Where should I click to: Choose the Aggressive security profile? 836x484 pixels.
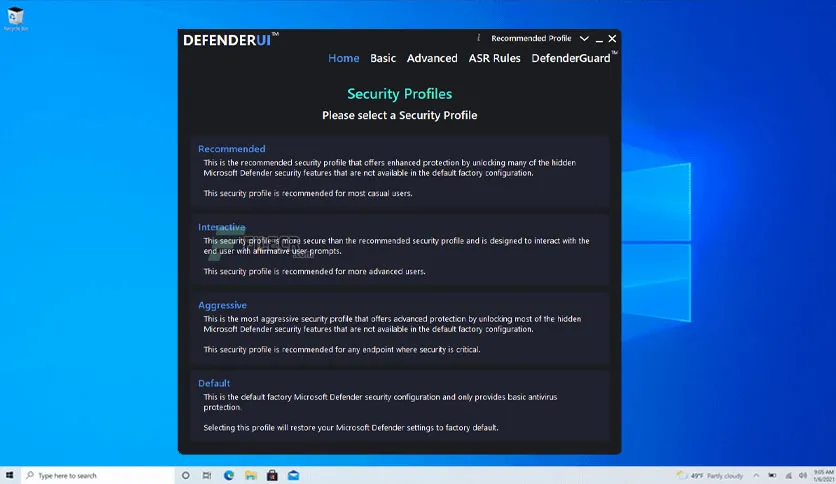tap(400, 327)
